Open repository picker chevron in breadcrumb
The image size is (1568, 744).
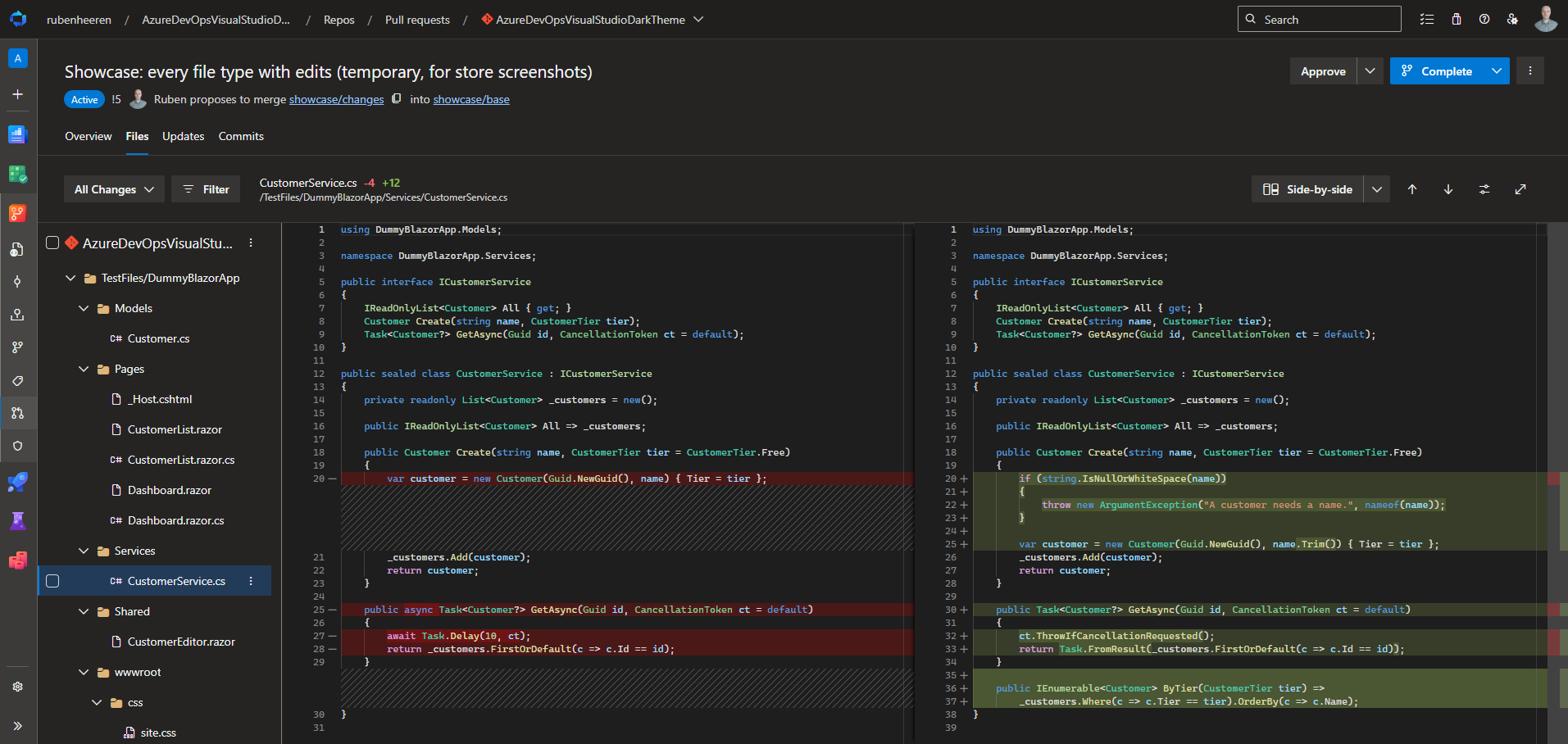pos(698,19)
